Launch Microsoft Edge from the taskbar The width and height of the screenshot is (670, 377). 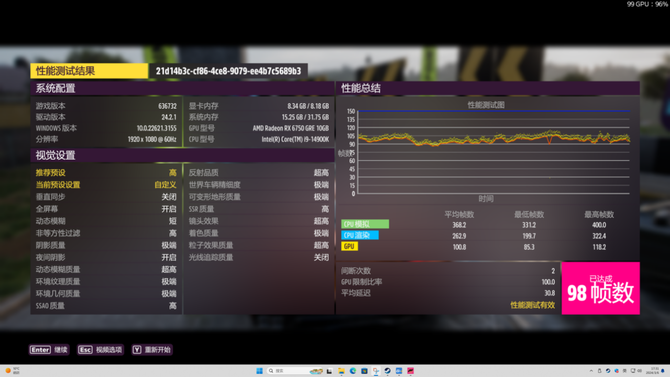coord(353,371)
